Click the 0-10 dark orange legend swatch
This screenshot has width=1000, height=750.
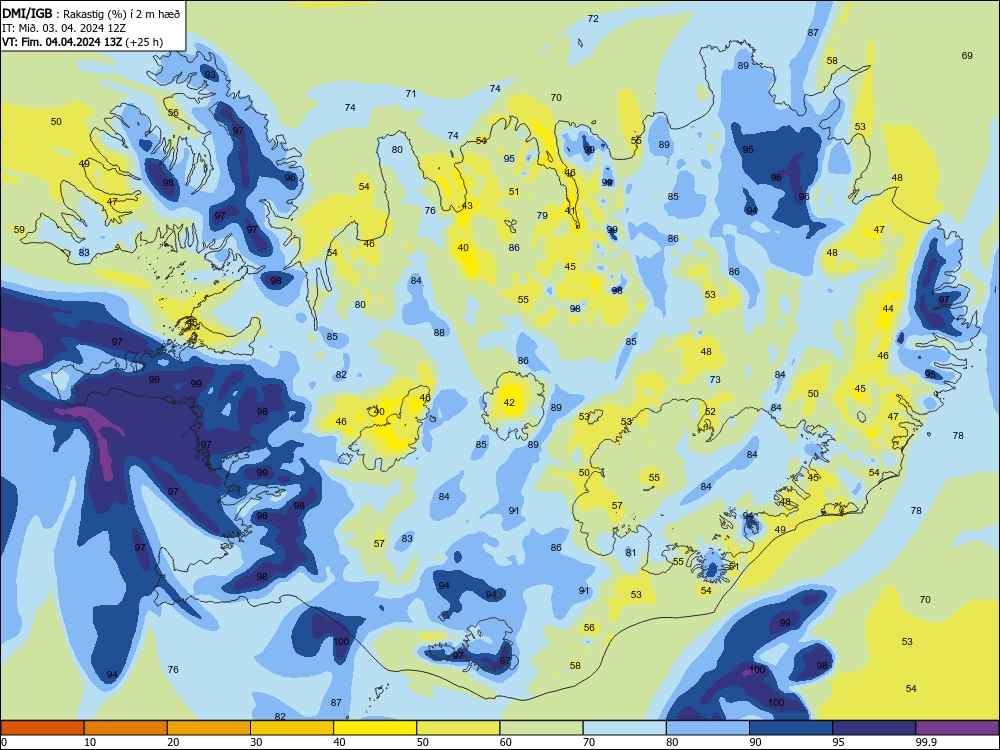coord(42,728)
